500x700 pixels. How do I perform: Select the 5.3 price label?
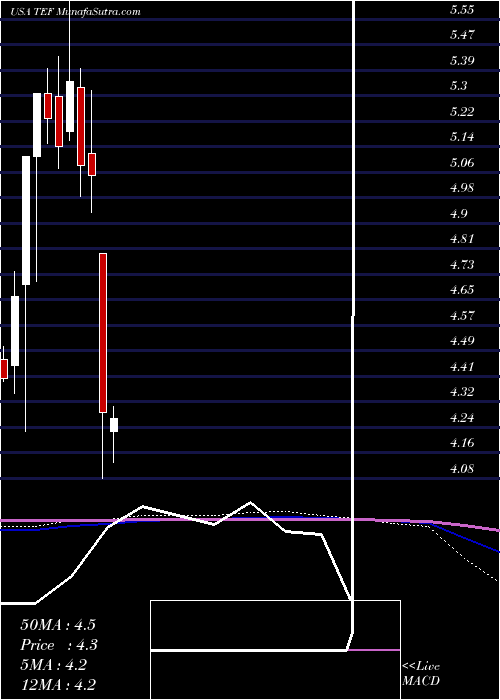(x=458, y=86)
